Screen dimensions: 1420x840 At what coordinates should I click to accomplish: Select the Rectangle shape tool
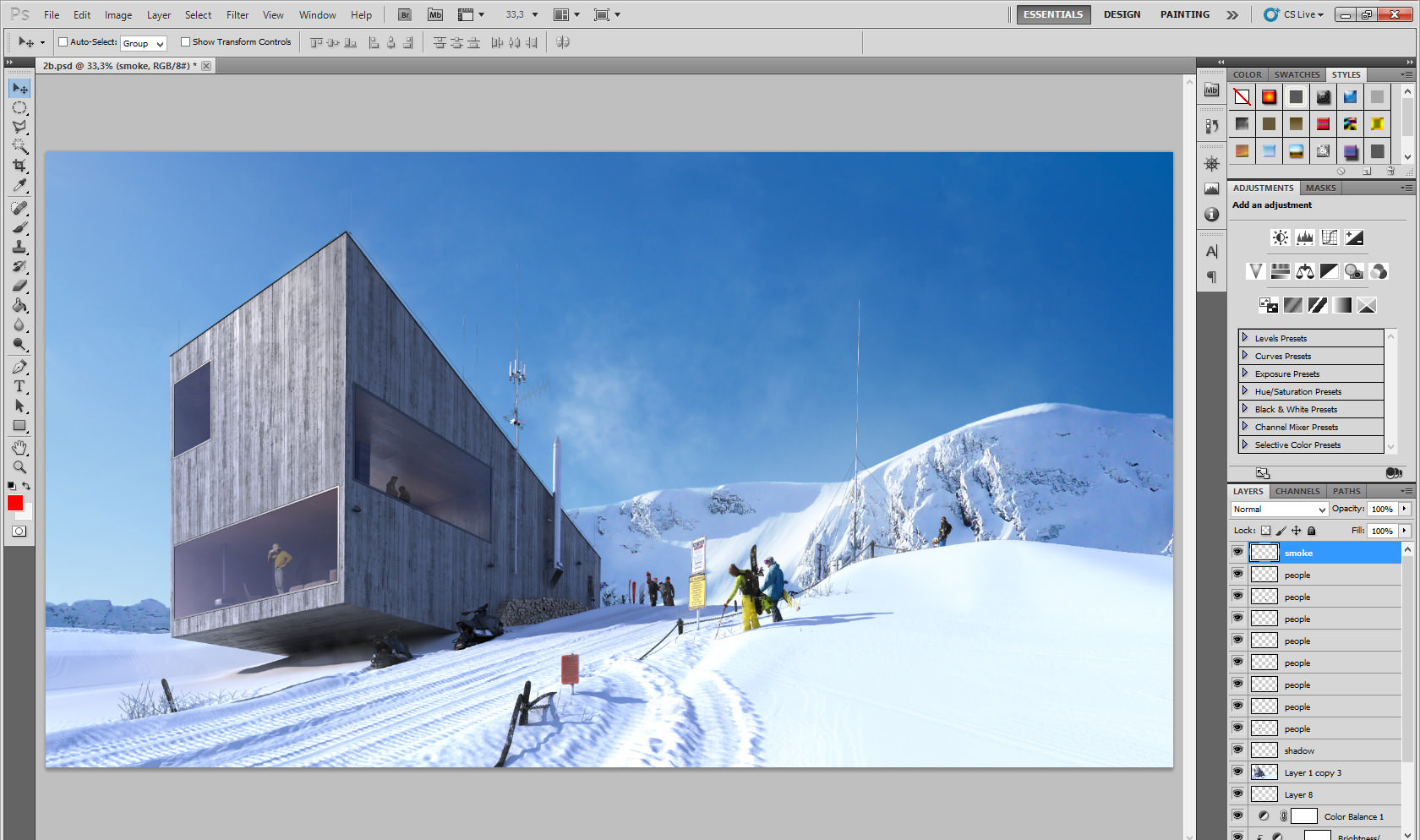(x=19, y=425)
